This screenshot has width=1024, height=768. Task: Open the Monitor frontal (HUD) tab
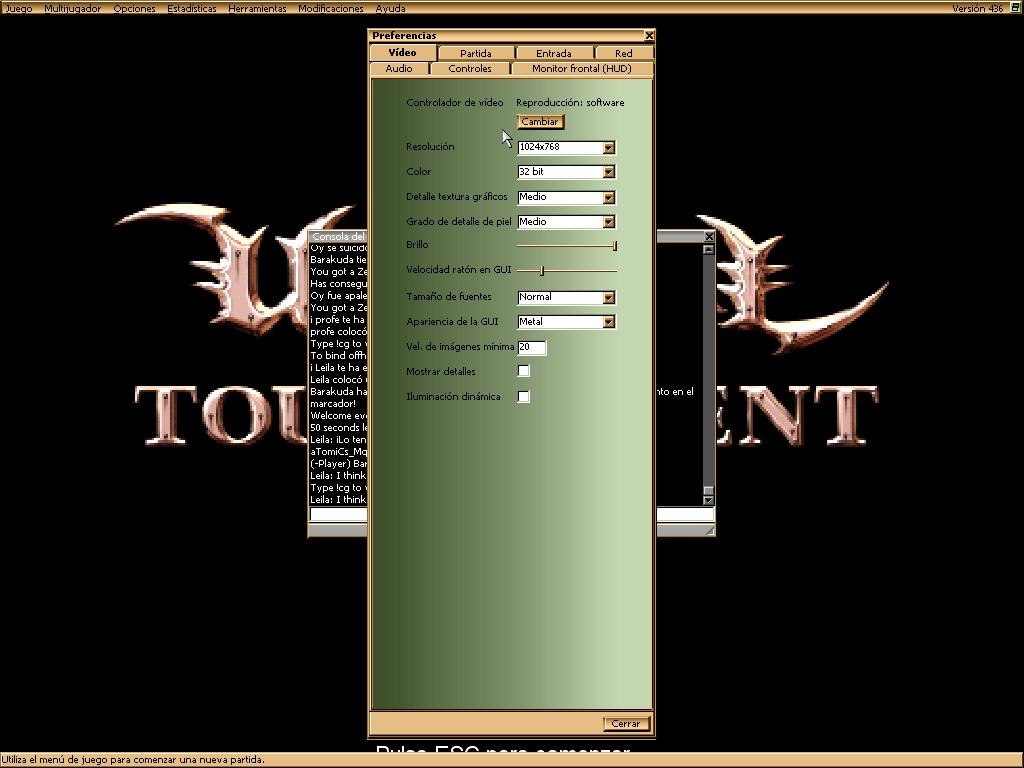582,69
